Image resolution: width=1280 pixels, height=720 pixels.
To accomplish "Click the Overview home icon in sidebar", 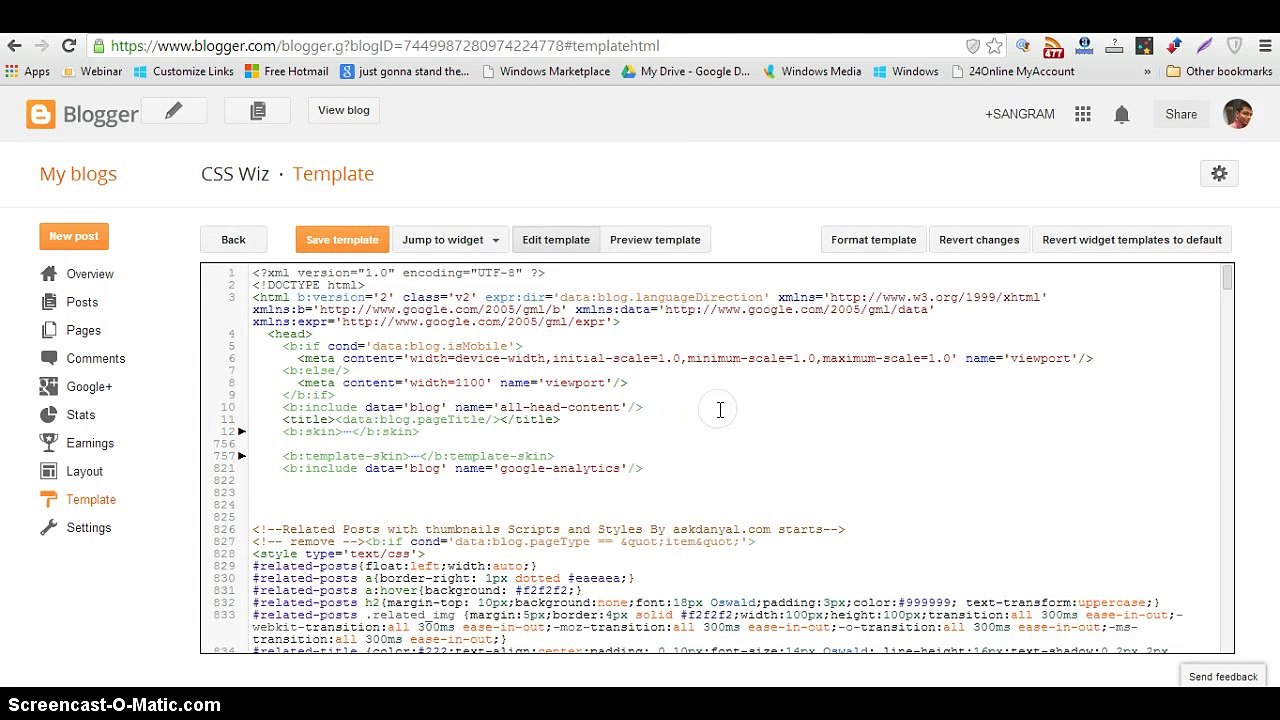I will (49, 274).
